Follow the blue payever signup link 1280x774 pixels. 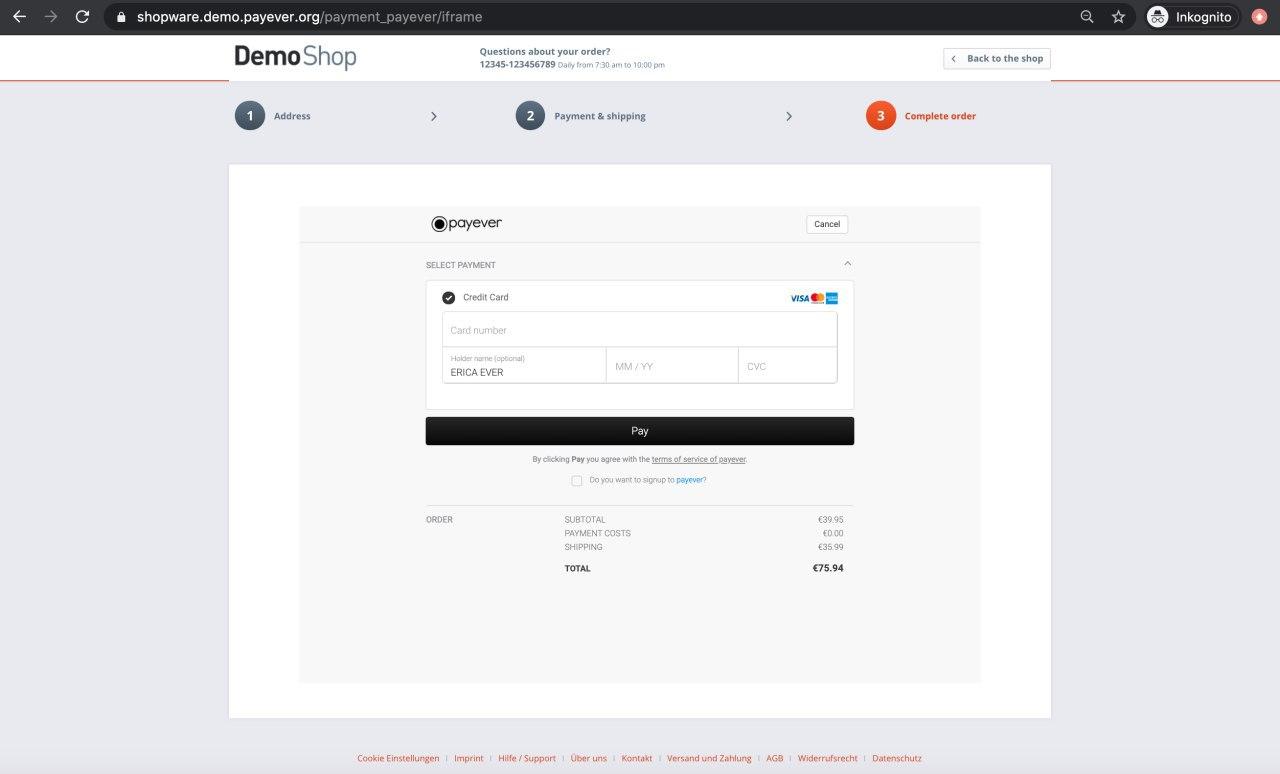coord(690,480)
